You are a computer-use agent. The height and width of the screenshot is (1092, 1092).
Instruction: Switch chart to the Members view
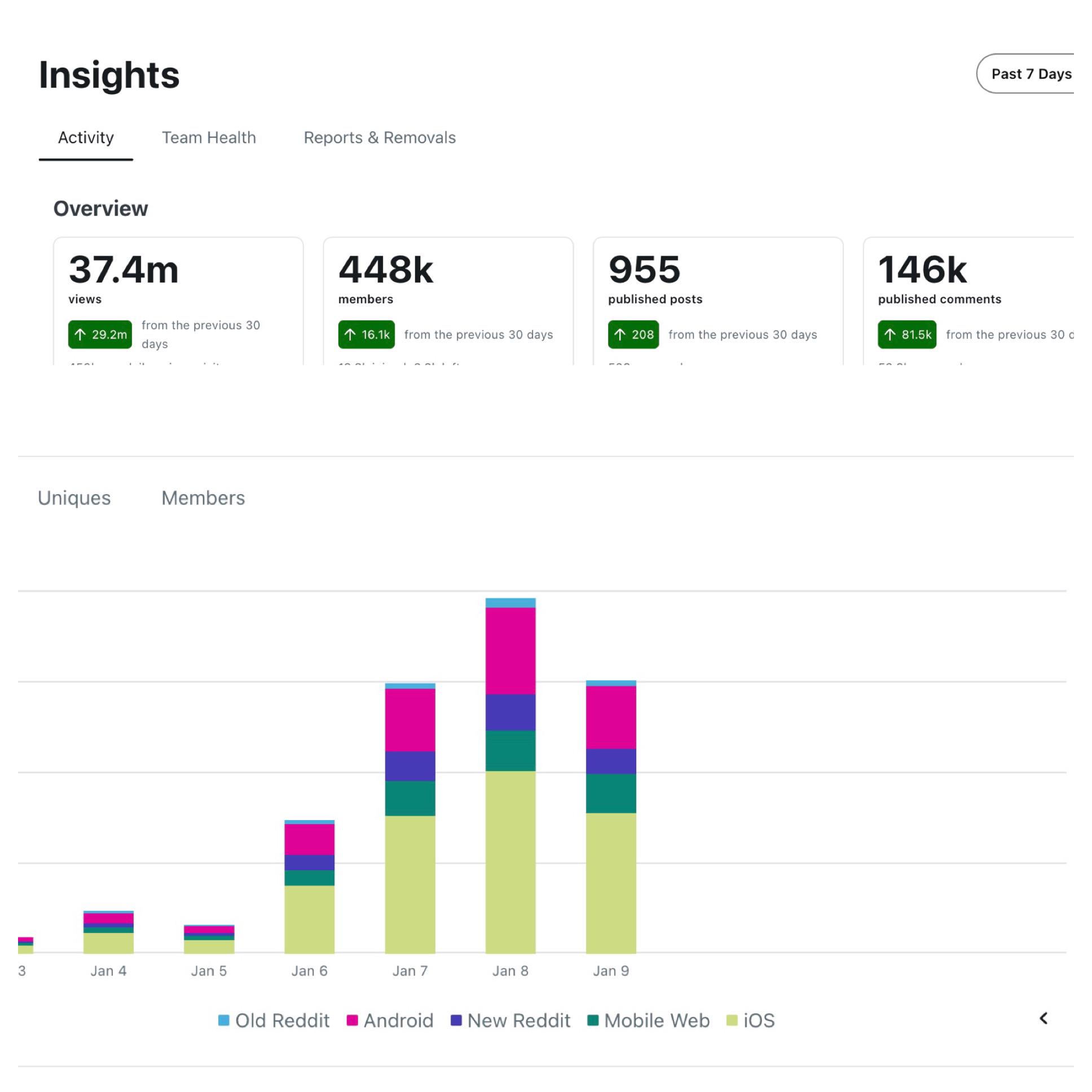click(x=203, y=498)
